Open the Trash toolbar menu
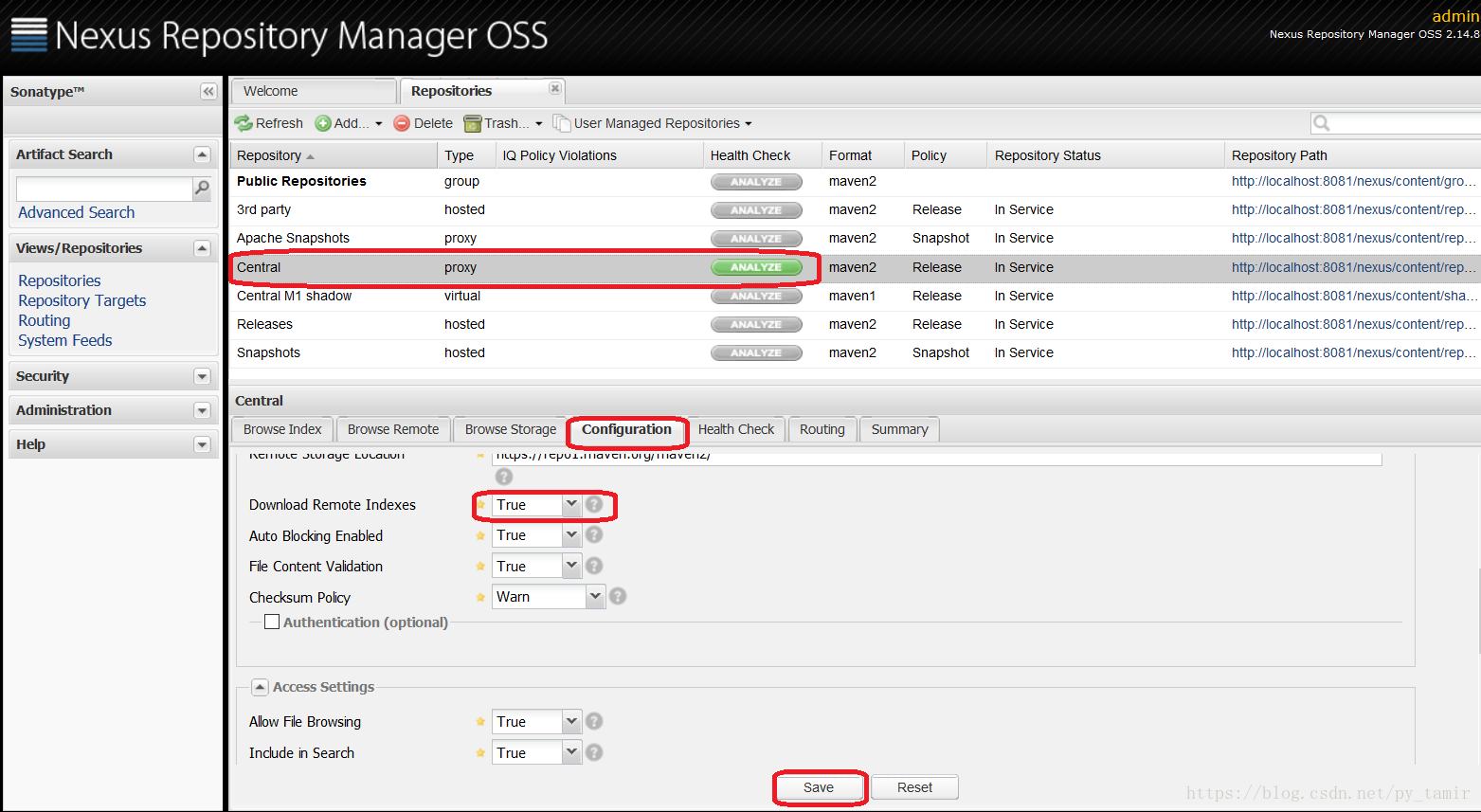Image resolution: width=1481 pixels, height=812 pixels. click(503, 123)
